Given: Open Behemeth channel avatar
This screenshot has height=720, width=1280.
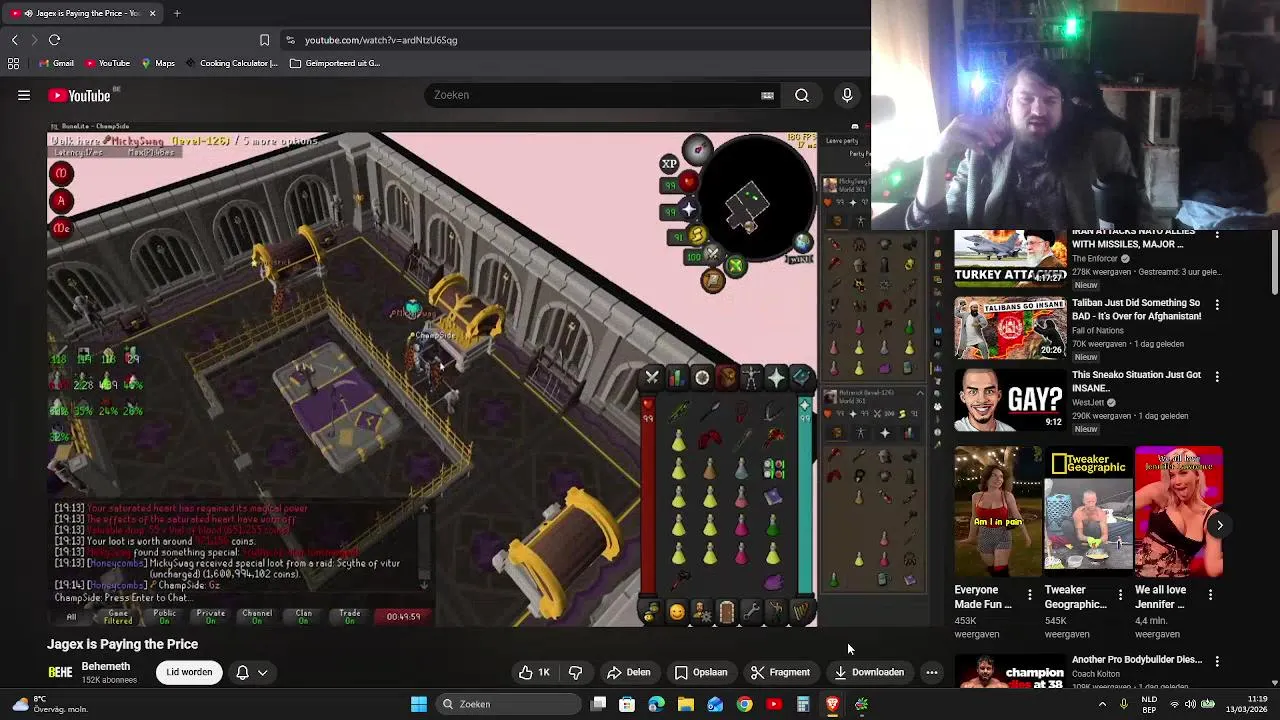Looking at the screenshot, I should pos(60,672).
